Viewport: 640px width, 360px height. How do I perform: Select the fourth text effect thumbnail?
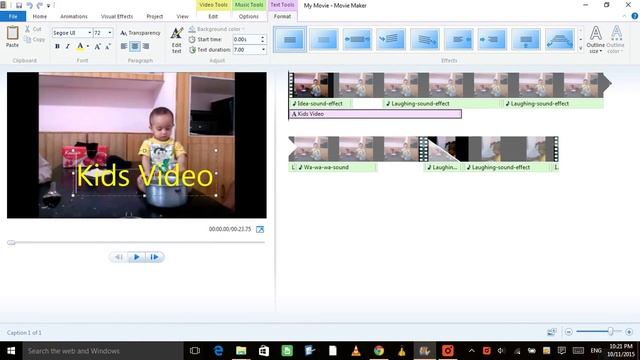pos(391,39)
